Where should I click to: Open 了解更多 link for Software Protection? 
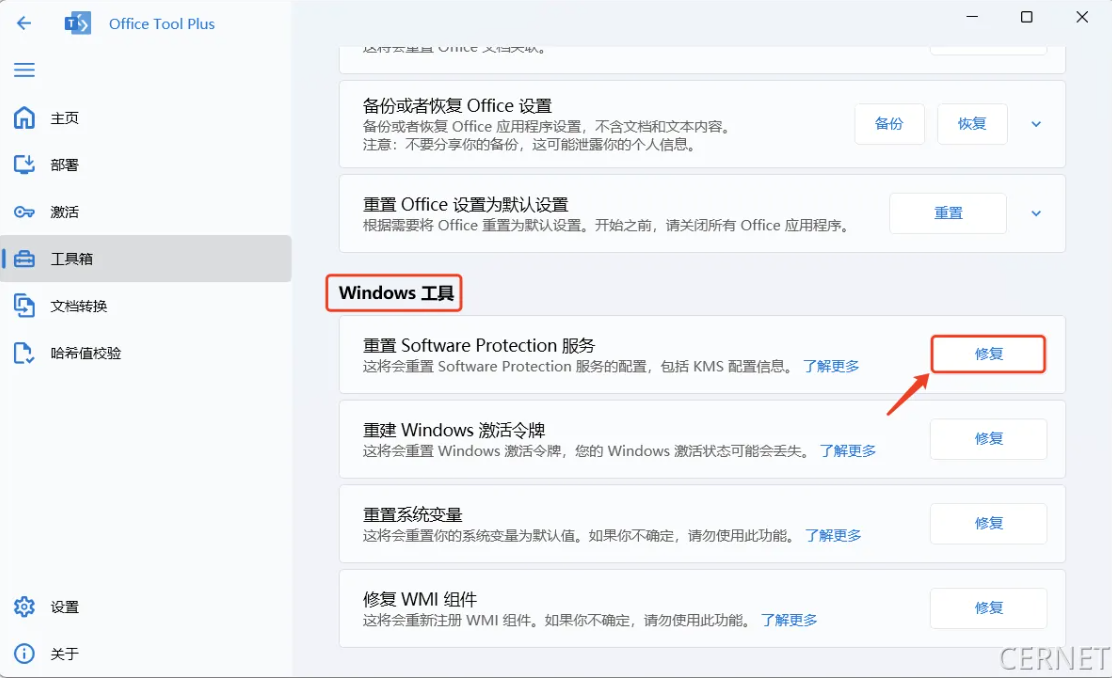click(x=831, y=366)
